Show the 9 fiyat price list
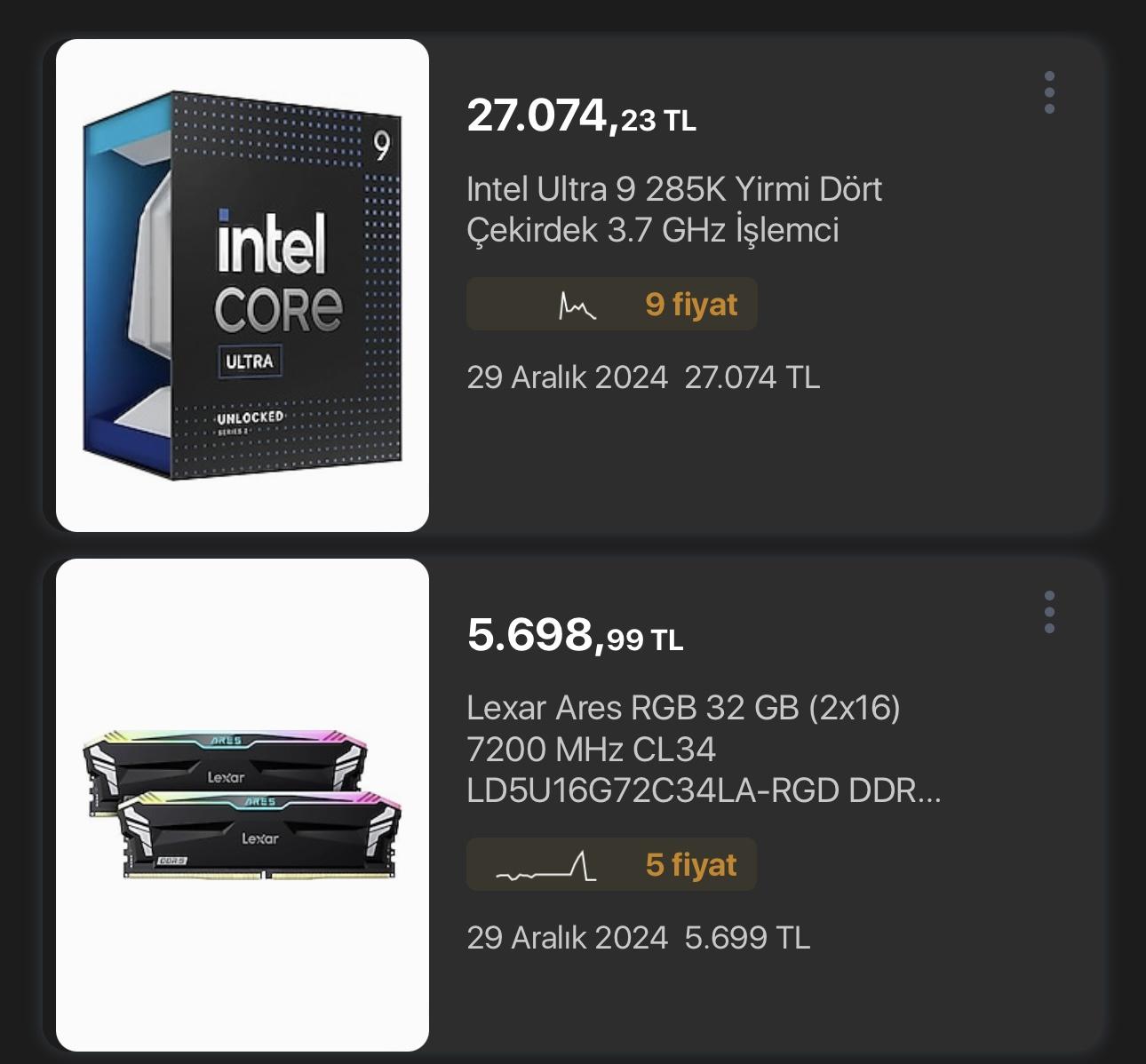1146x1064 pixels. coord(691,305)
